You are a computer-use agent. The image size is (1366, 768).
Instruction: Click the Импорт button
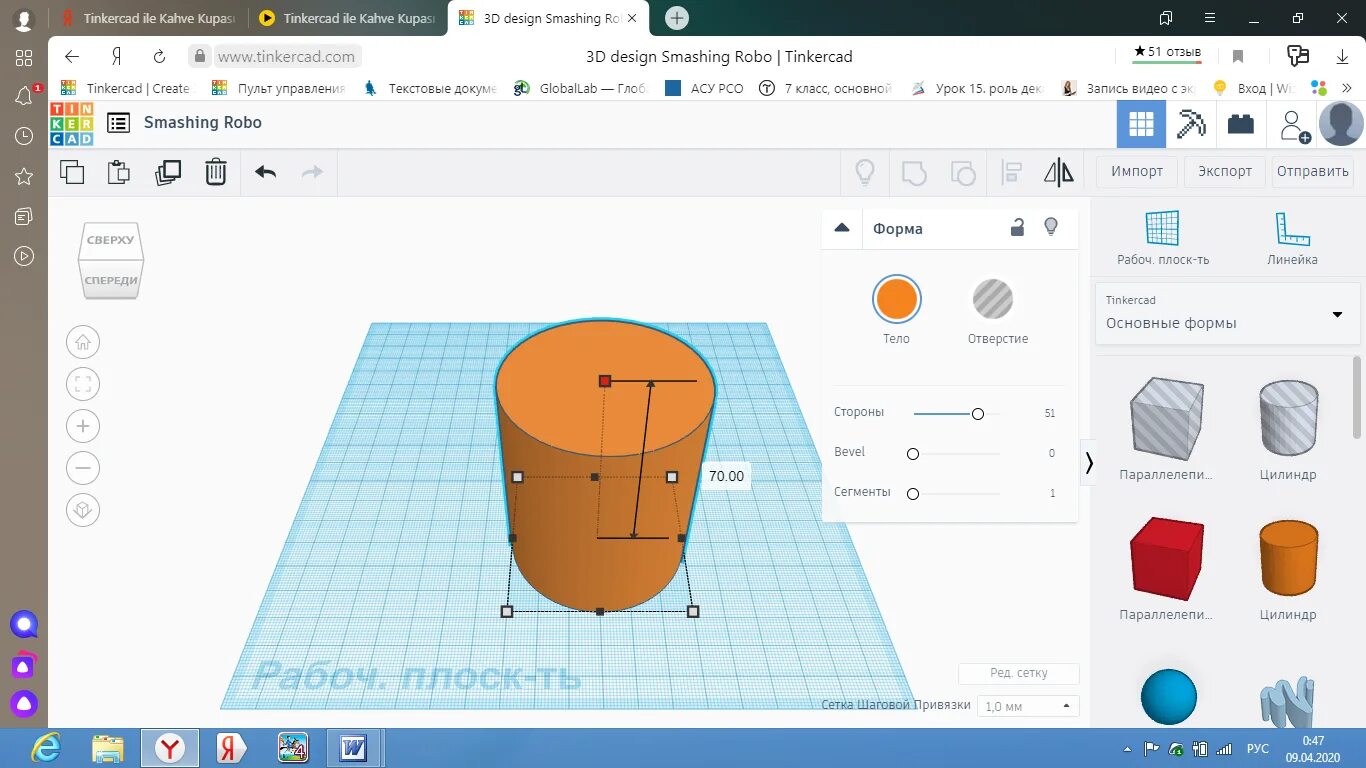(1137, 171)
